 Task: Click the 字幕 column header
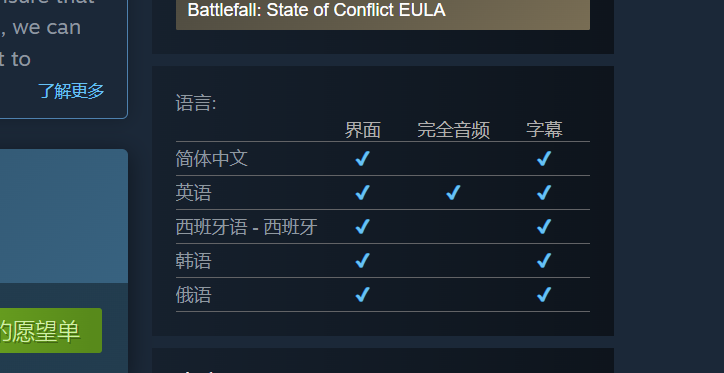pyautogui.click(x=544, y=130)
